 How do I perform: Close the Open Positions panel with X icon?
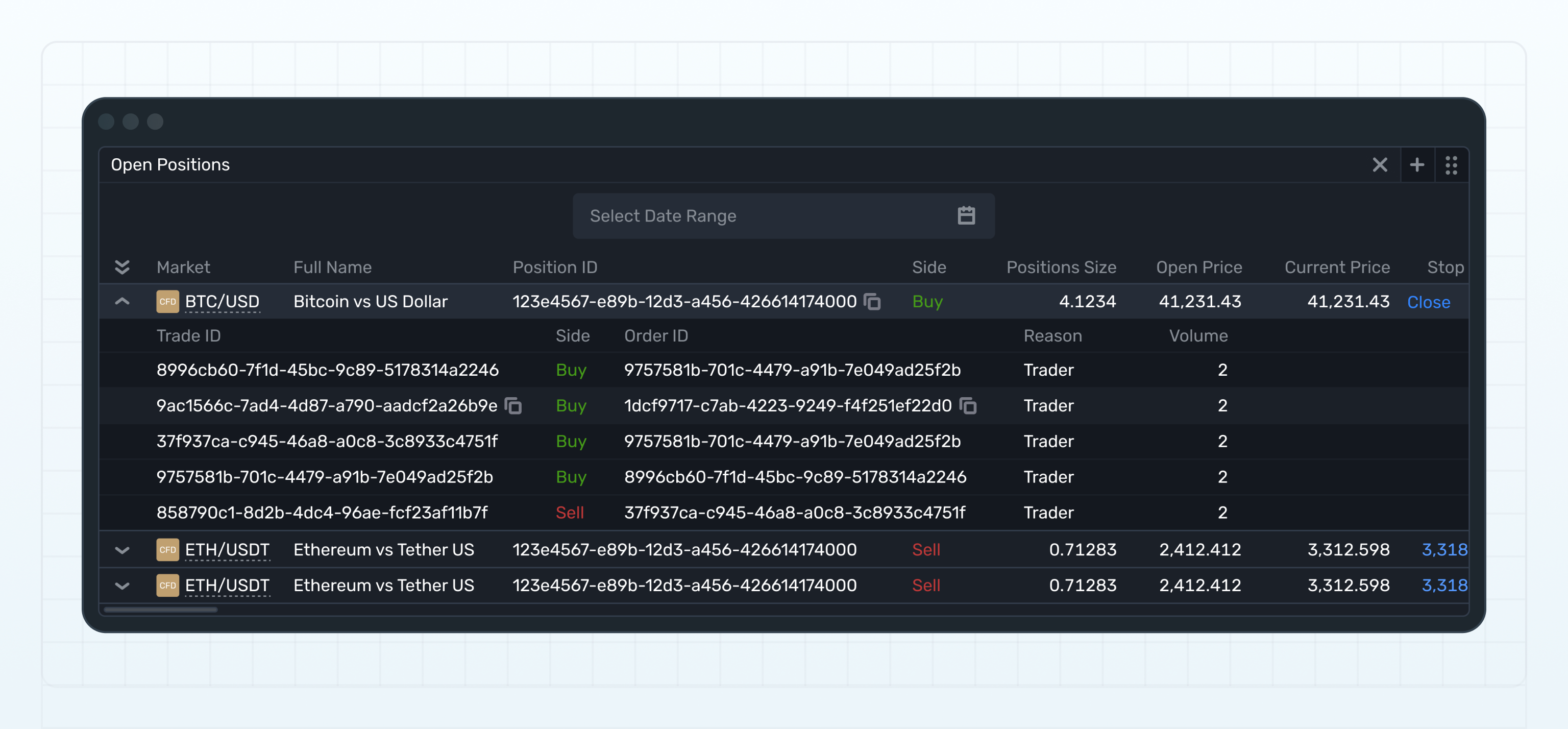pyautogui.click(x=1380, y=165)
